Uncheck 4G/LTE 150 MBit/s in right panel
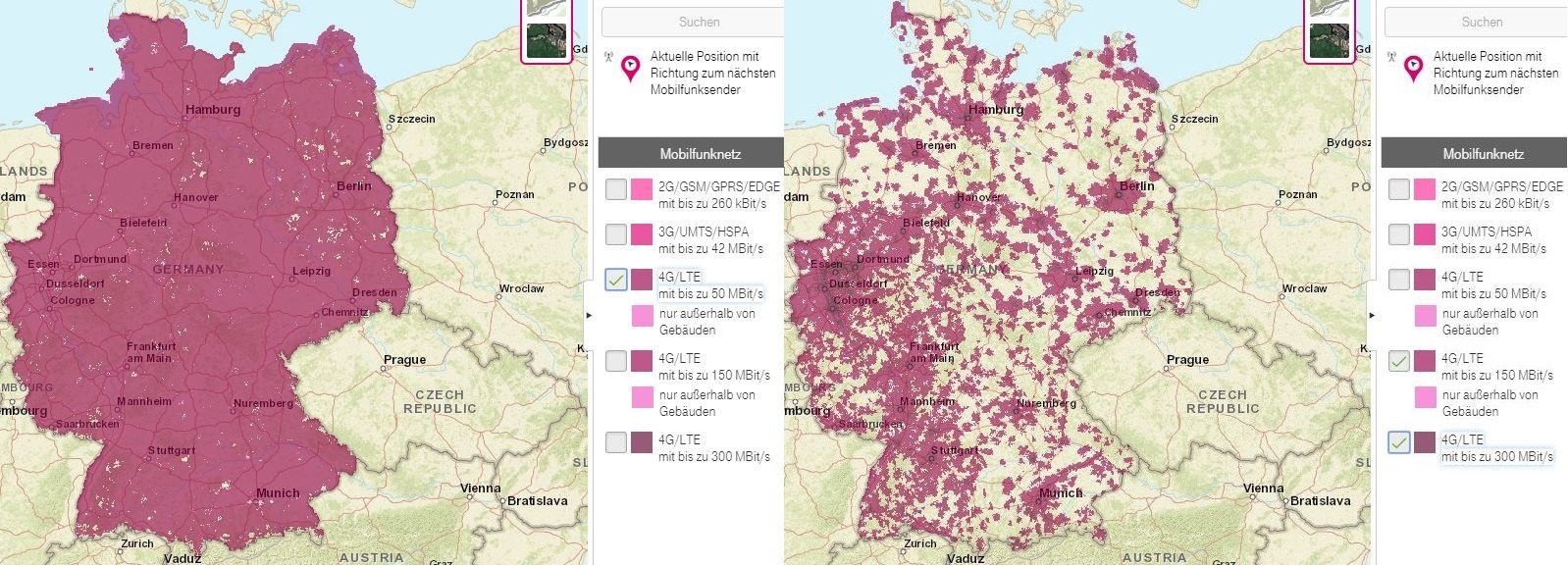This screenshot has height=566, width=1568. click(x=1399, y=361)
